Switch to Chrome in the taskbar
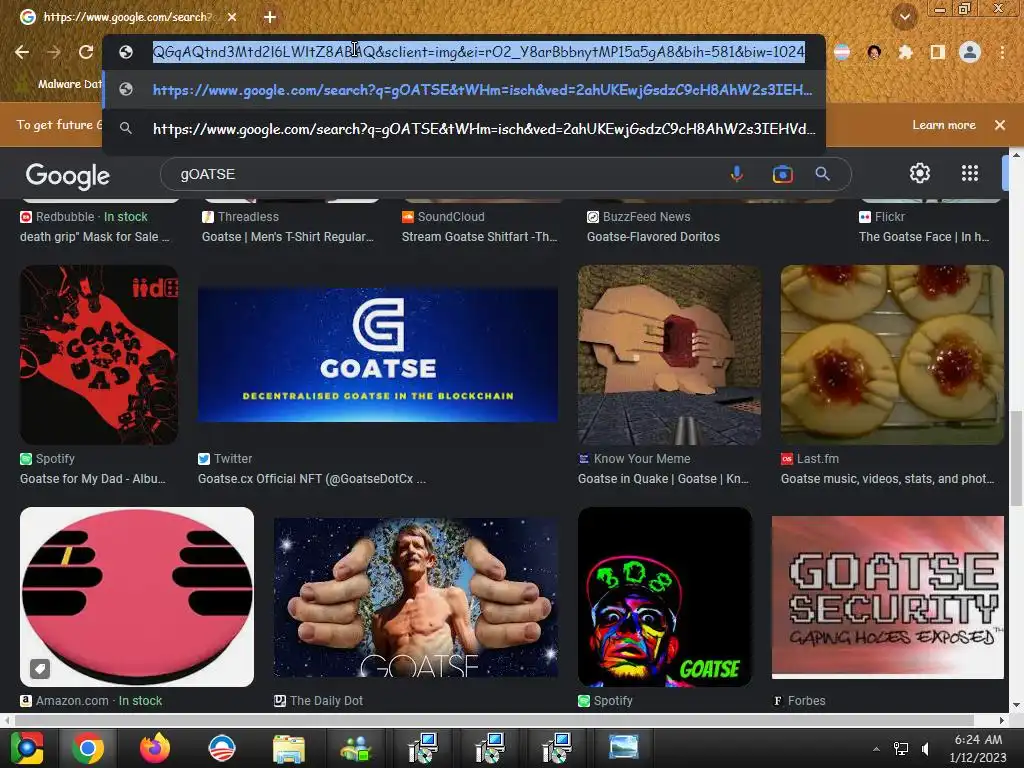 88,748
